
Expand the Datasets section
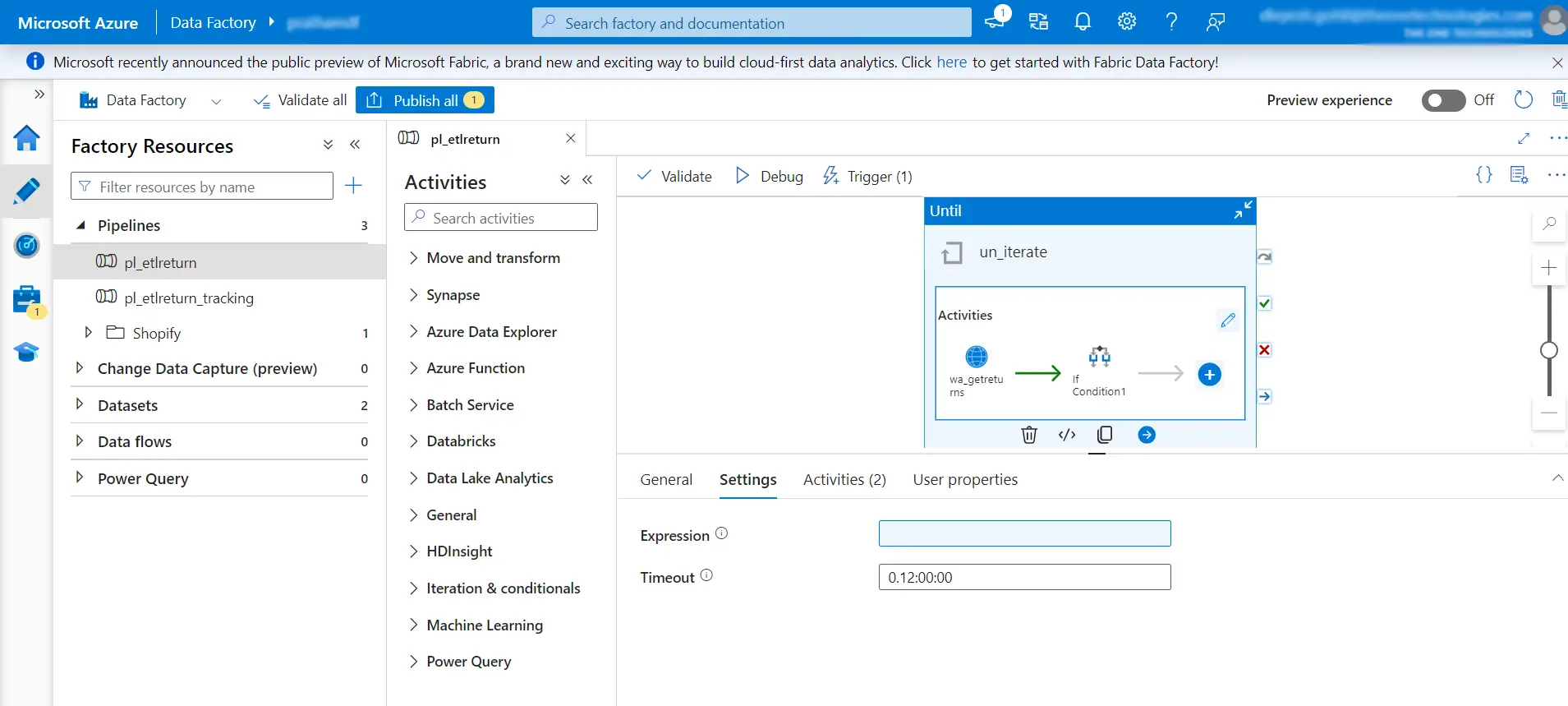point(79,404)
